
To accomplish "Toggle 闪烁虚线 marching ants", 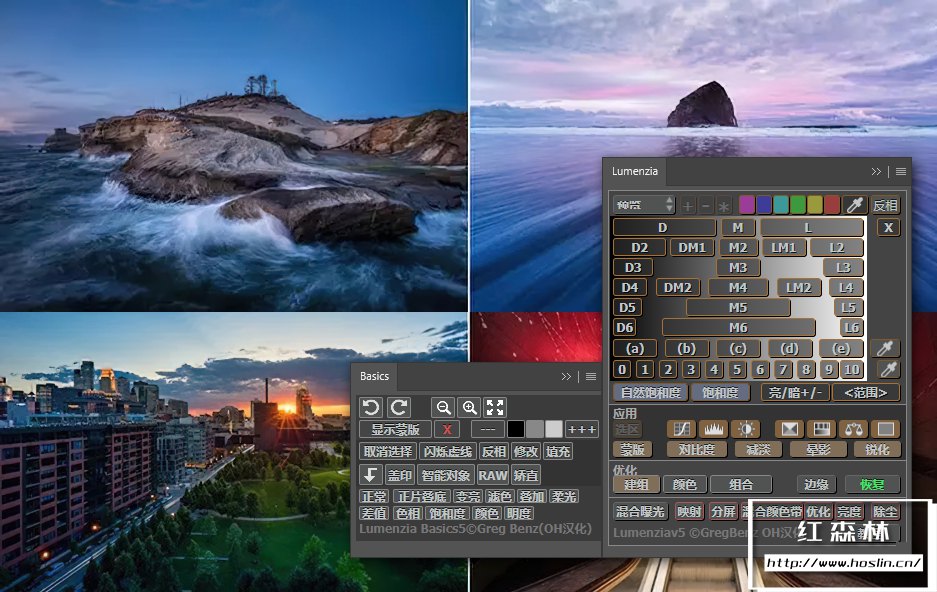I will (448, 452).
